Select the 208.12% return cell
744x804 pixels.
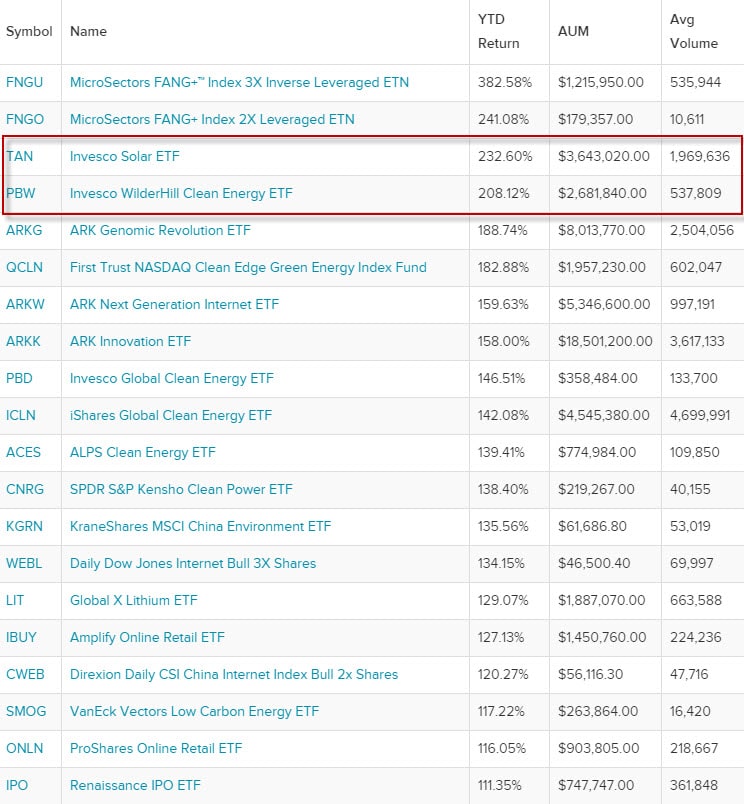[x=504, y=193]
